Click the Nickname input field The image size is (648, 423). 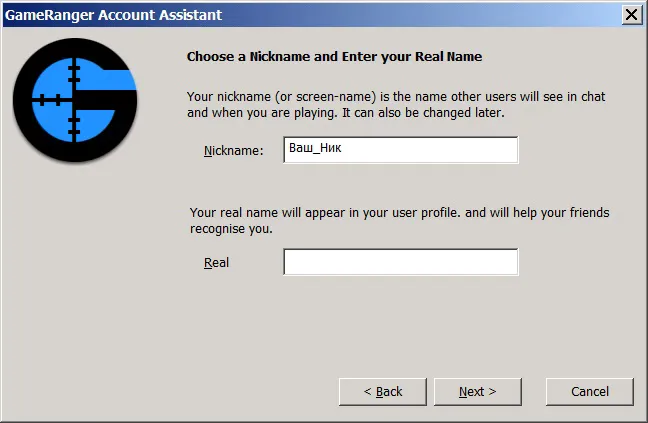pyautogui.click(x=400, y=150)
